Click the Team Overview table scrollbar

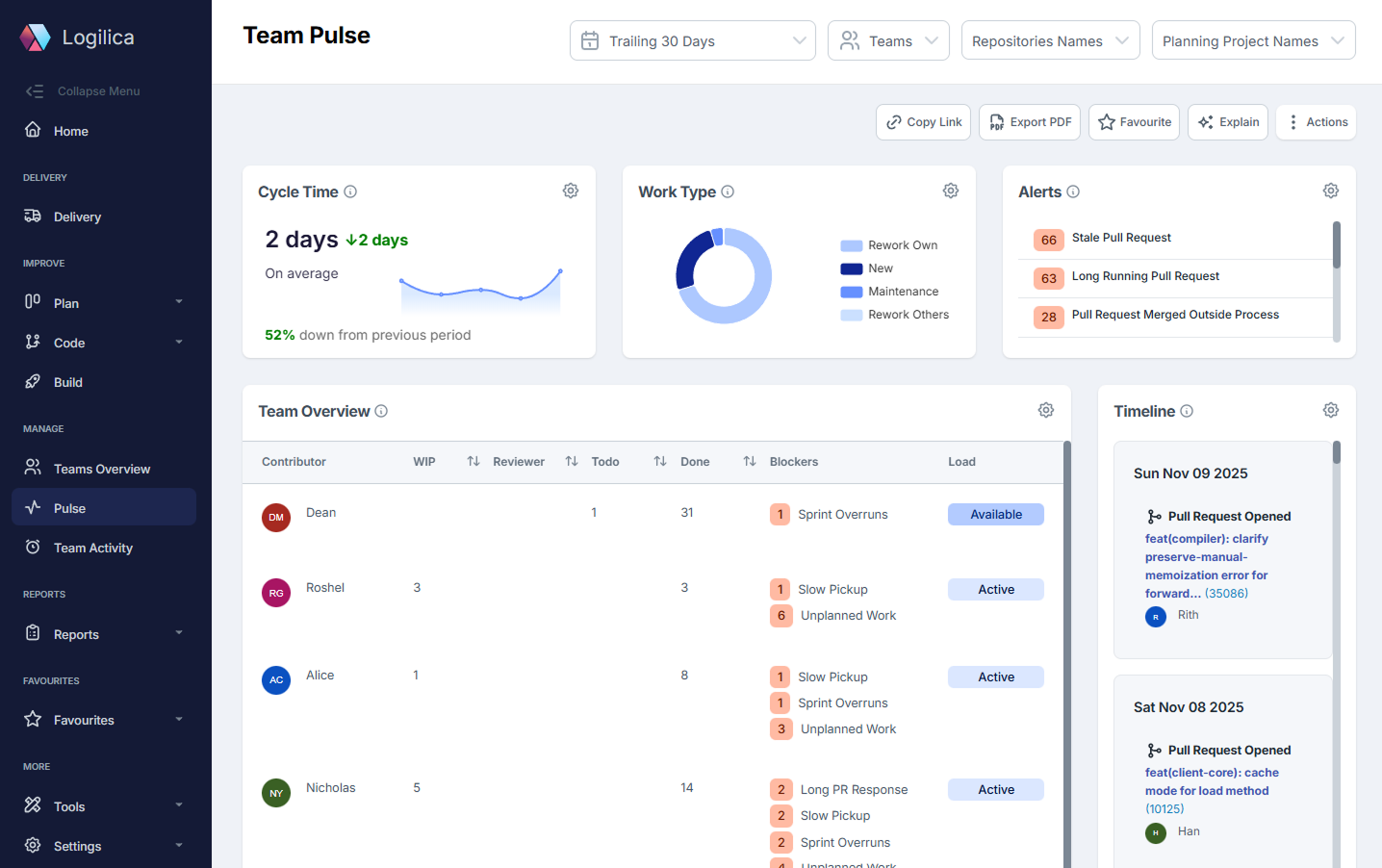[x=1067, y=654]
